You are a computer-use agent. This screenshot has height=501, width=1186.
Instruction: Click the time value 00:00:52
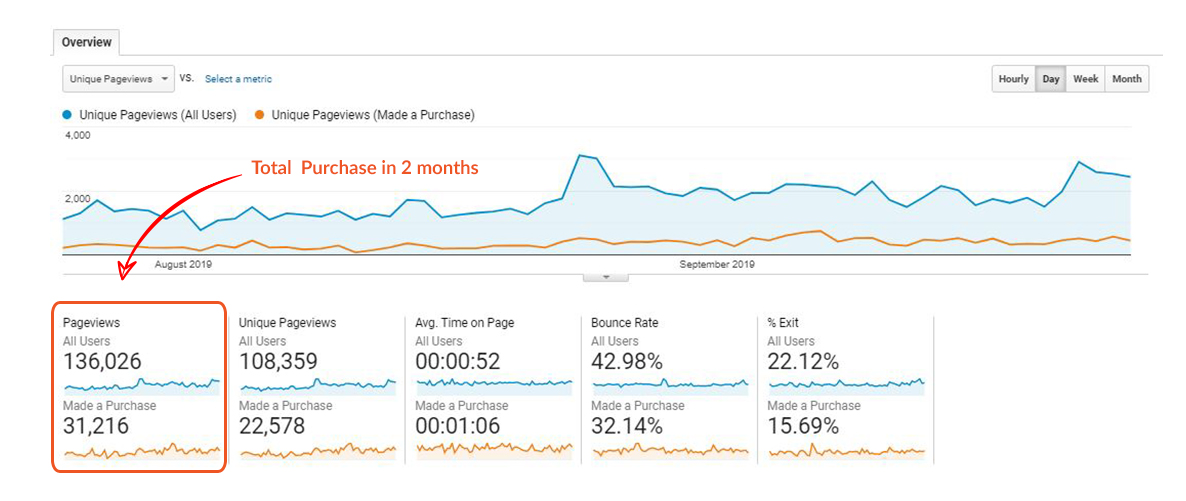click(x=458, y=362)
